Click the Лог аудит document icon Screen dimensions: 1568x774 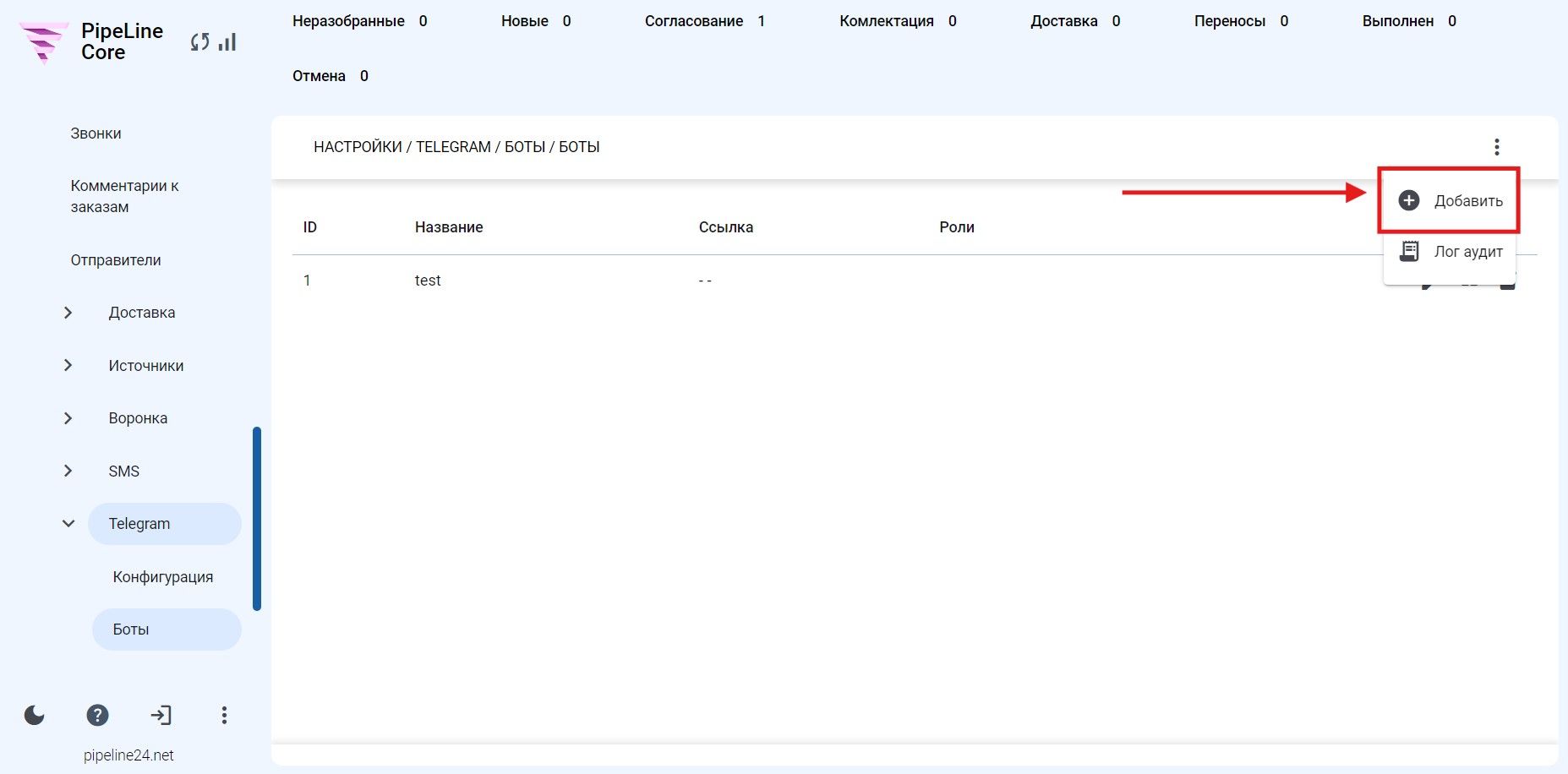1409,251
